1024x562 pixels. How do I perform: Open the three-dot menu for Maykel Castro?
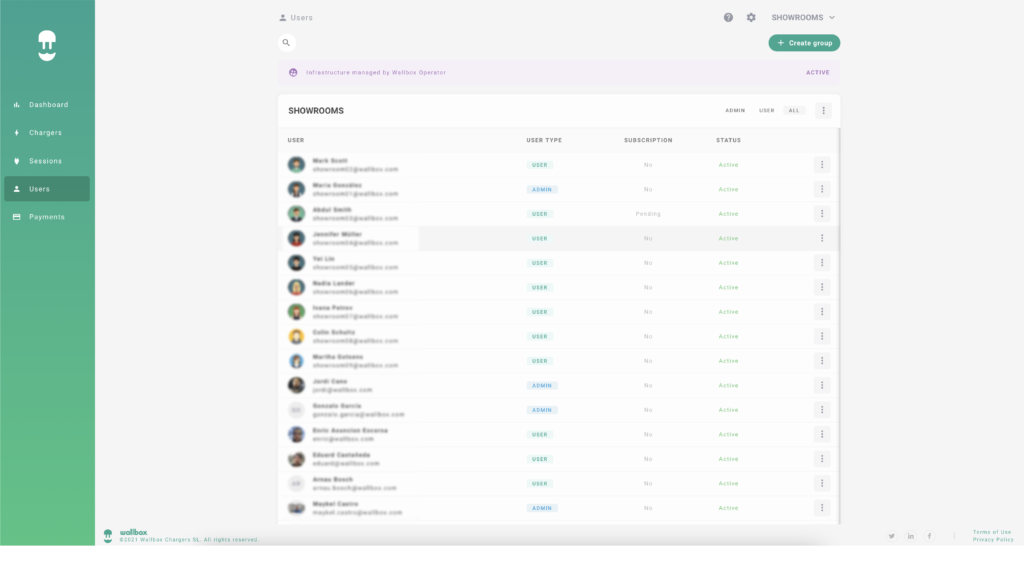822,508
